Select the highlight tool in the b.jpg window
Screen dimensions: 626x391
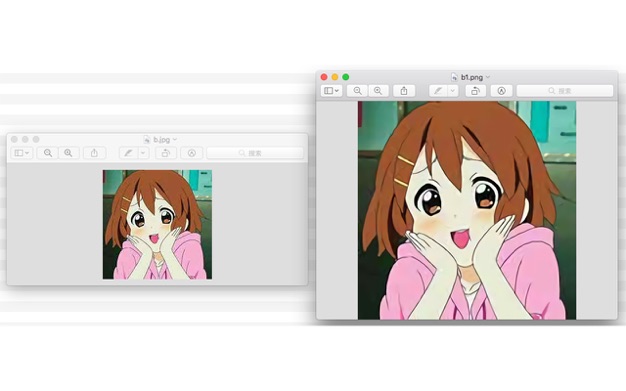click(x=128, y=153)
